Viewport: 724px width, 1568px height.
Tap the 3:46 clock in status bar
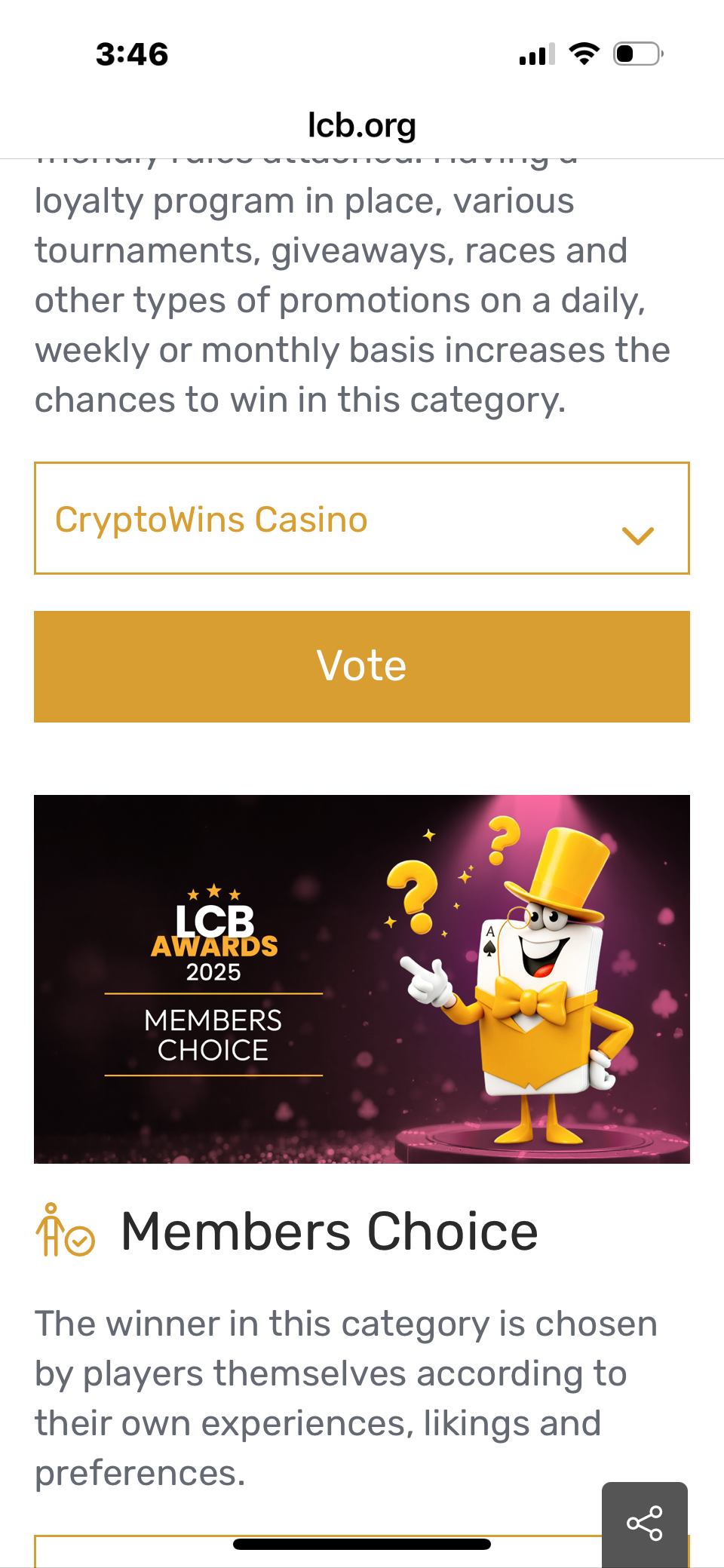[x=132, y=54]
